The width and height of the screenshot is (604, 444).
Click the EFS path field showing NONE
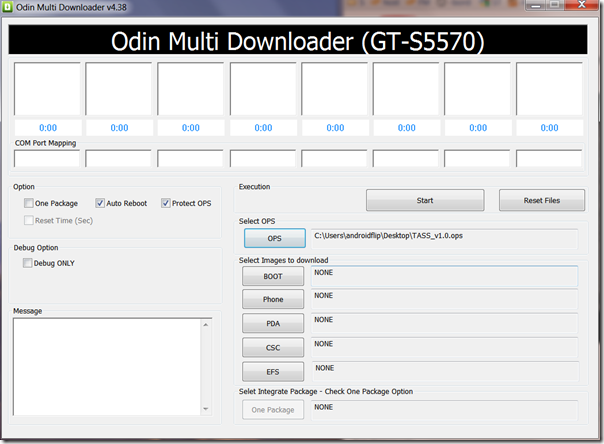pyautogui.click(x=445, y=372)
